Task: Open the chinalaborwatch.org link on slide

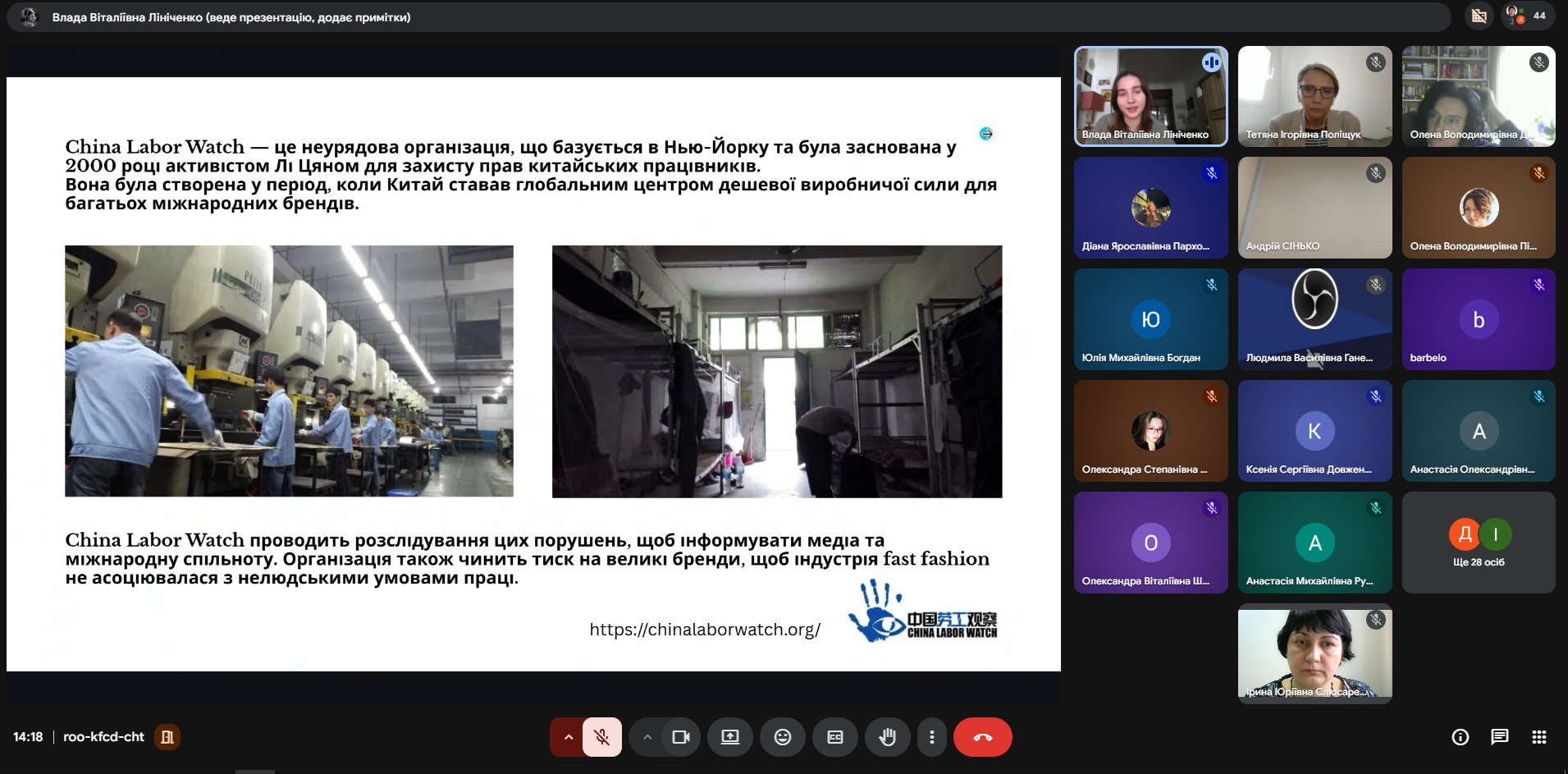Action: (x=704, y=630)
